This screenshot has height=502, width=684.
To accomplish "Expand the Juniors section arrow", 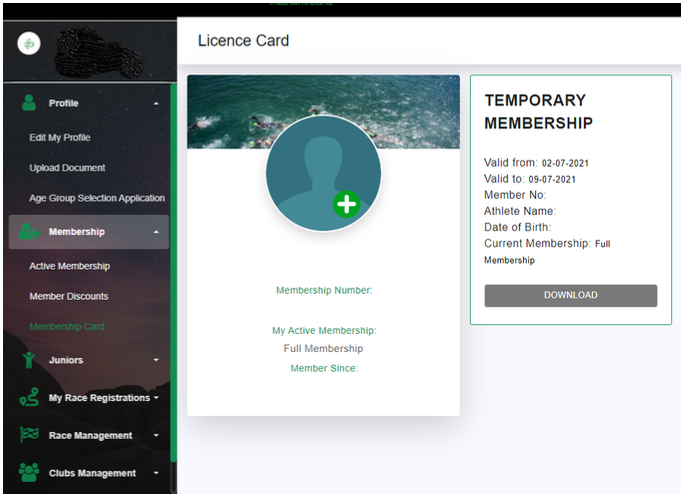I will [x=155, y=360].
